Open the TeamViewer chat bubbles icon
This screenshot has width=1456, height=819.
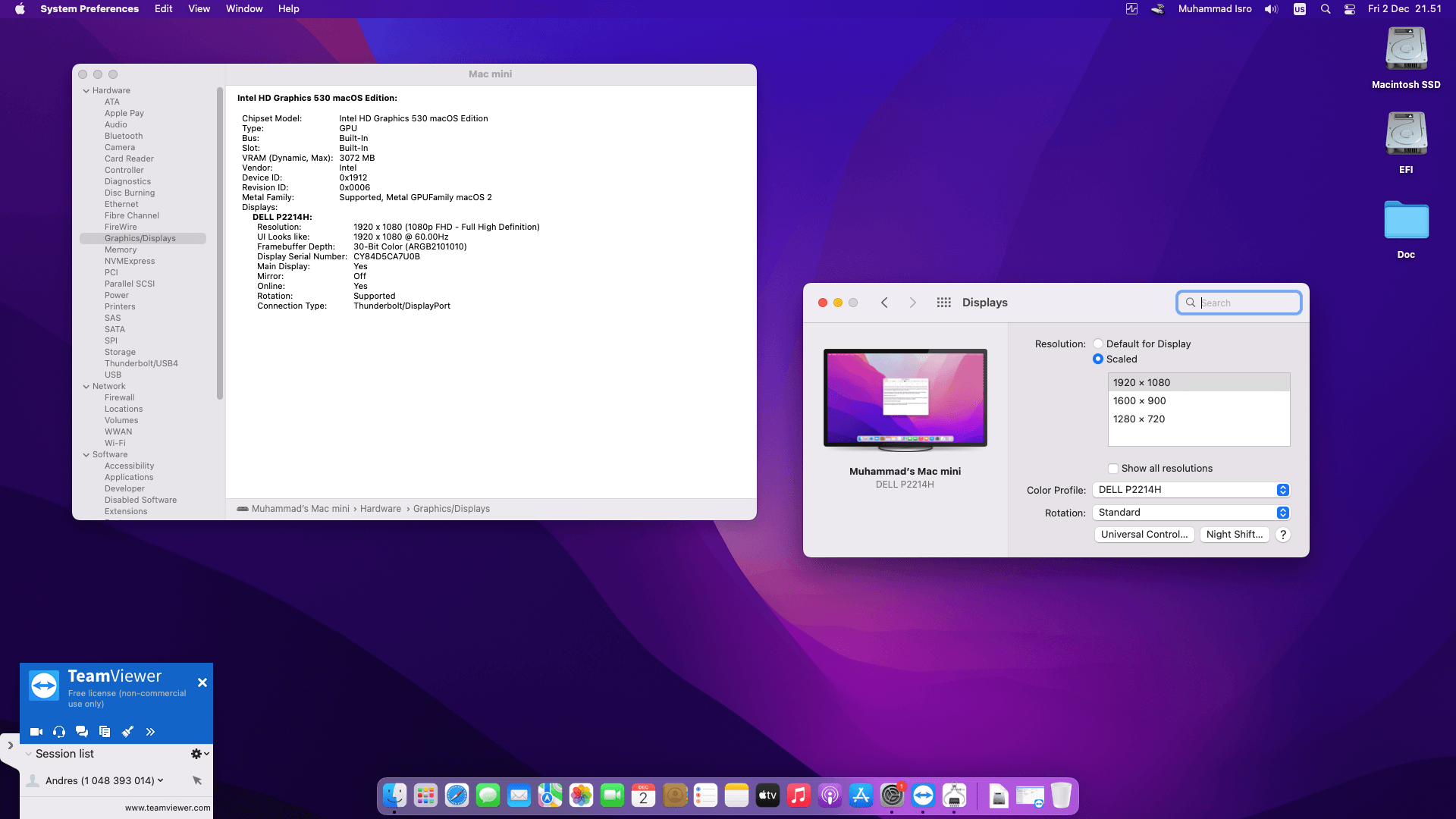(x=82, y=732)
